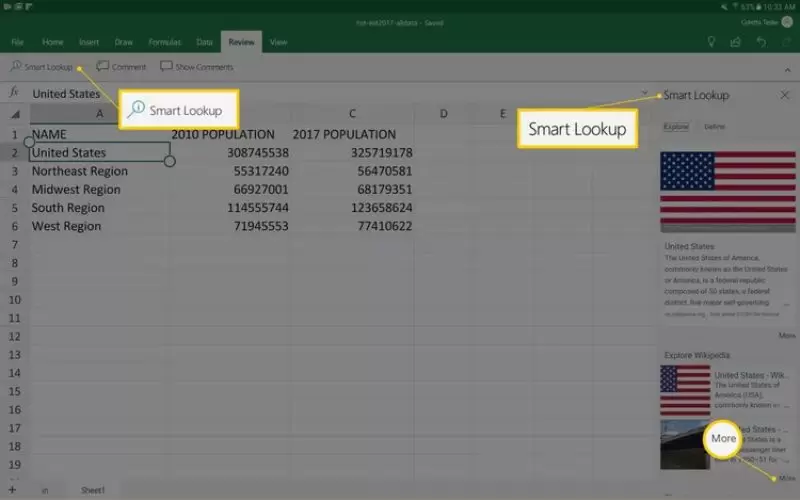Tap the Share icon in title bar
Image resolution: width=800 pixels, height=500 pixels.
[735, 42]
